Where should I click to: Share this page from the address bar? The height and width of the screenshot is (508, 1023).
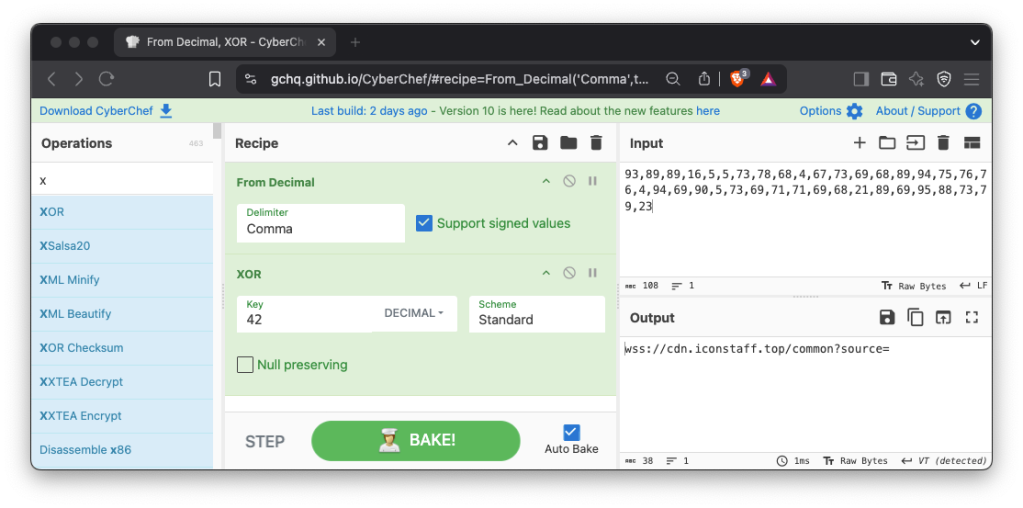pyautogui.click(x=704, y=79)
